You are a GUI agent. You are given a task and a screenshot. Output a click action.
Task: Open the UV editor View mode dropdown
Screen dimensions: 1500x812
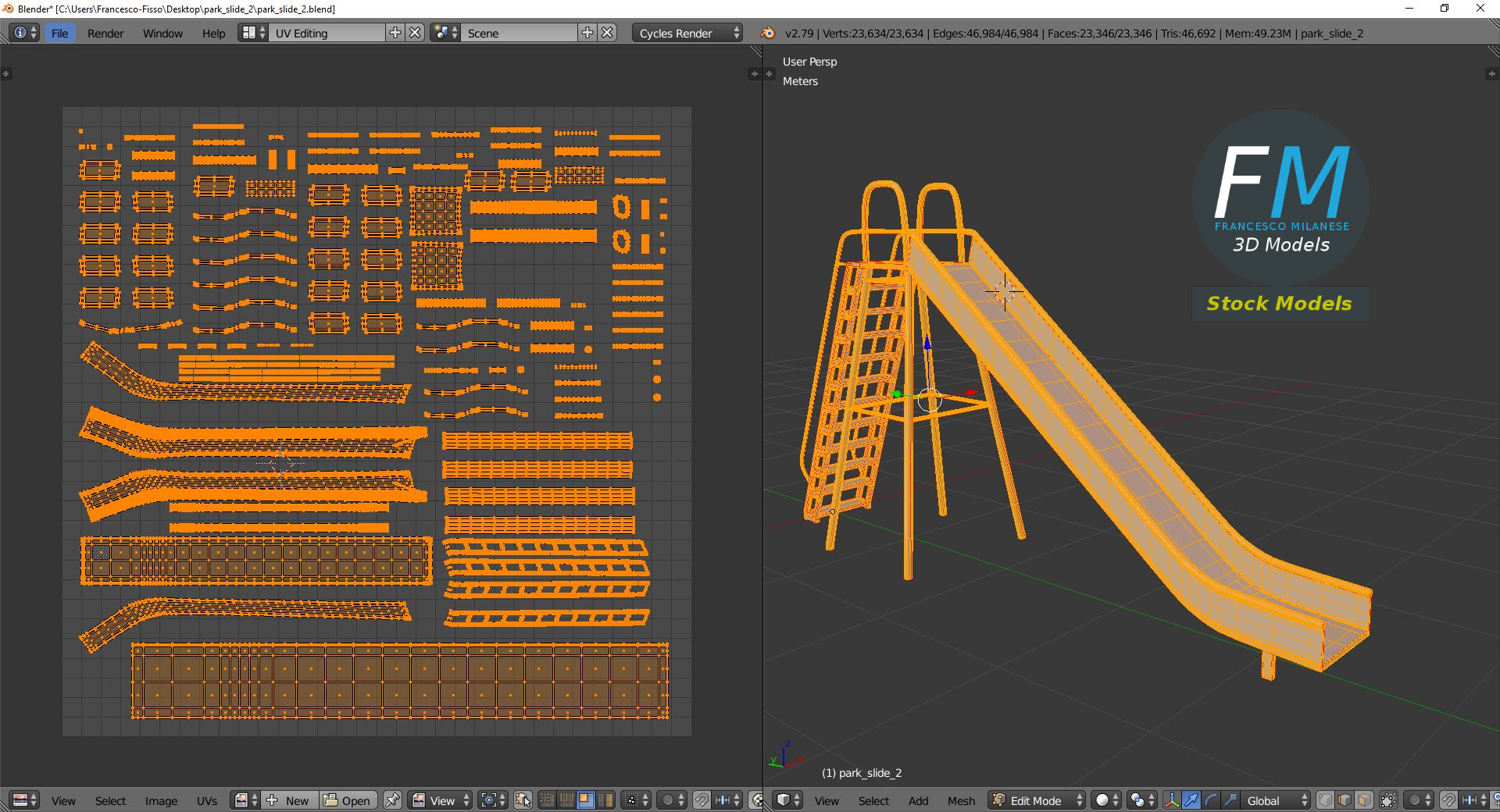441,800
